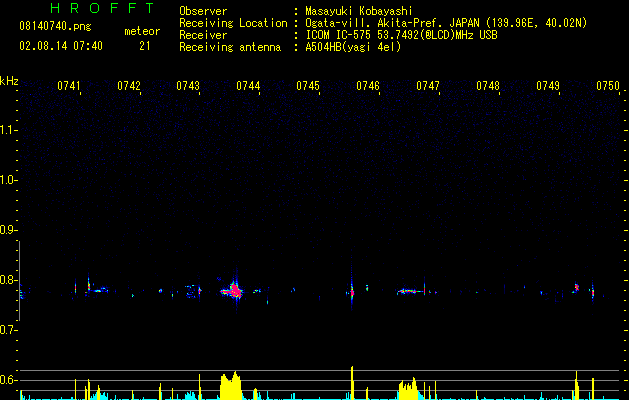629x400 pixels.
Task: Click the 0.8 kHz frequency label
Action: coord(8,280)
